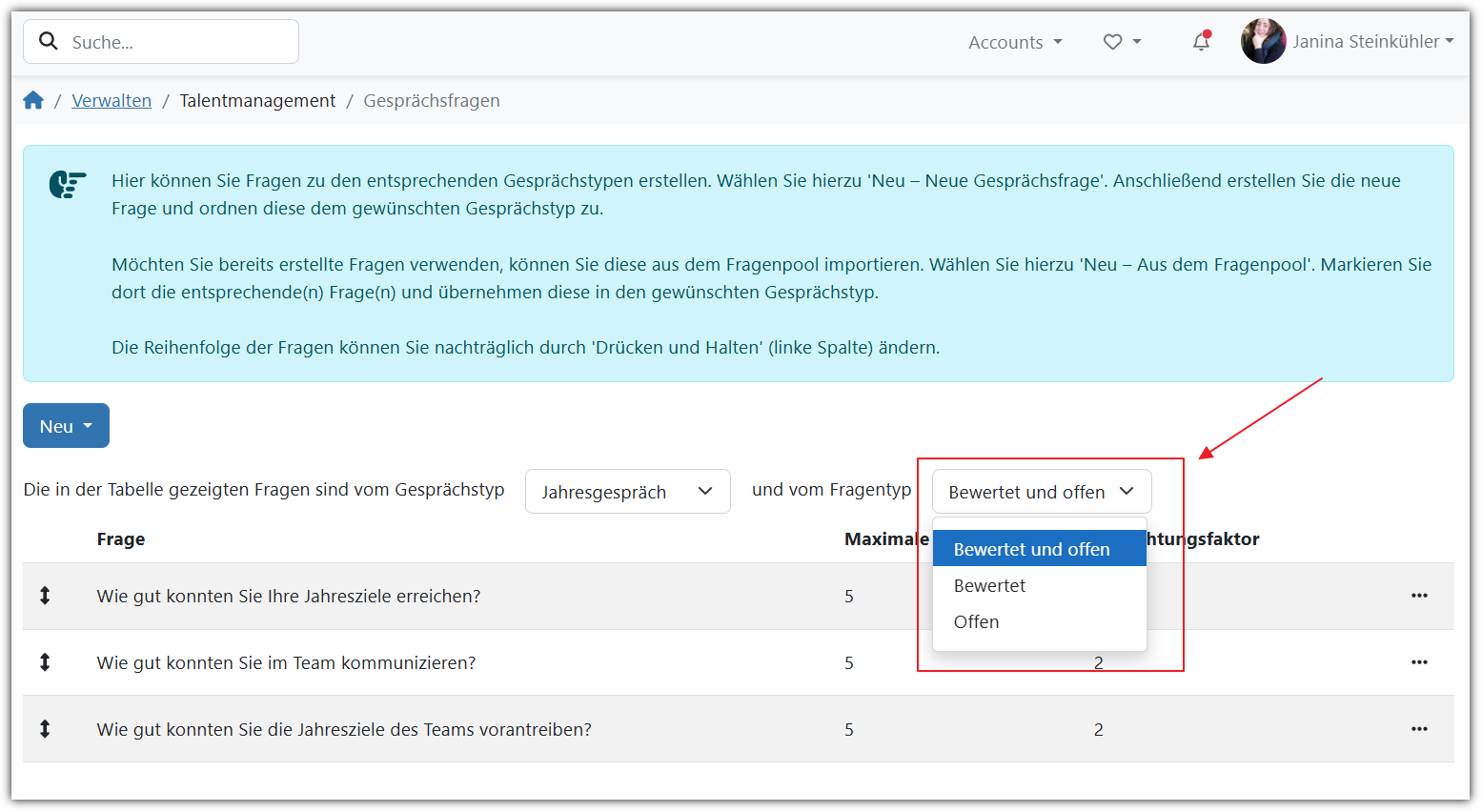The height and width of the screenshot is (812, 1482).
Task: Click the blue Neu button
Action: click(66, 426)
